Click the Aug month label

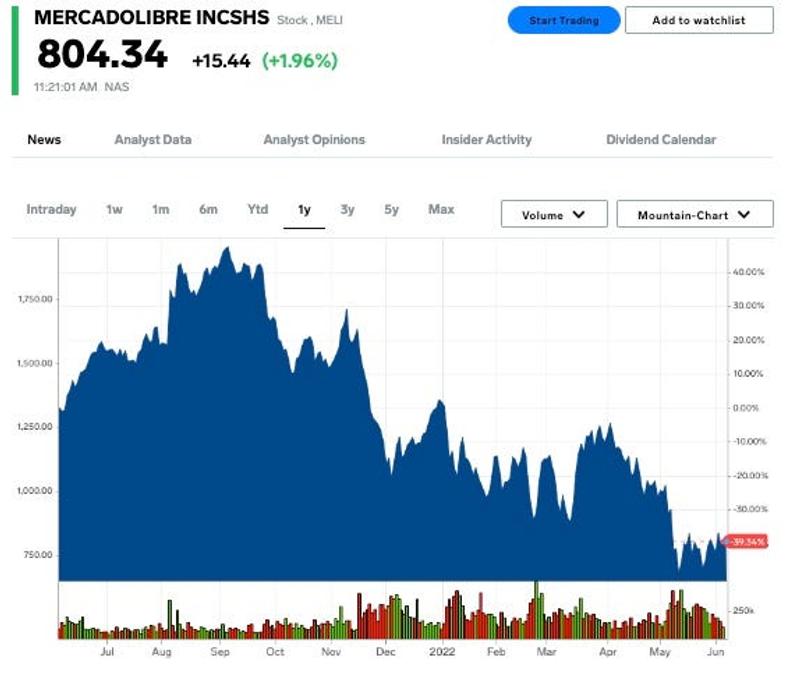click(x=162, y=652)
